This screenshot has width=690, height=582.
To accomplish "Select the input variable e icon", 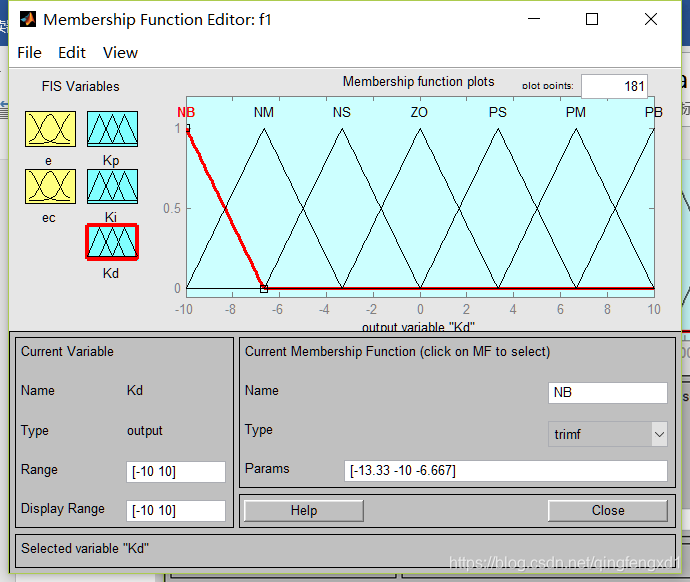I will coord(51,129).
